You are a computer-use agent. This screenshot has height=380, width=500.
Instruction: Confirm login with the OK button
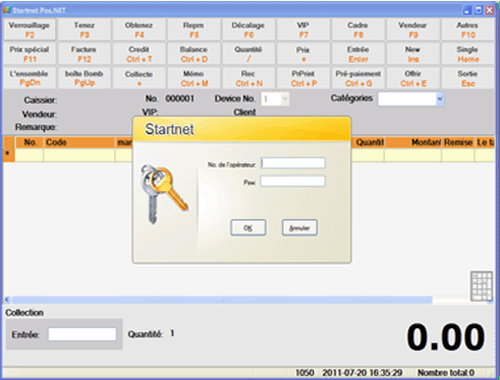pyautogui.click(x=248, y=228)
